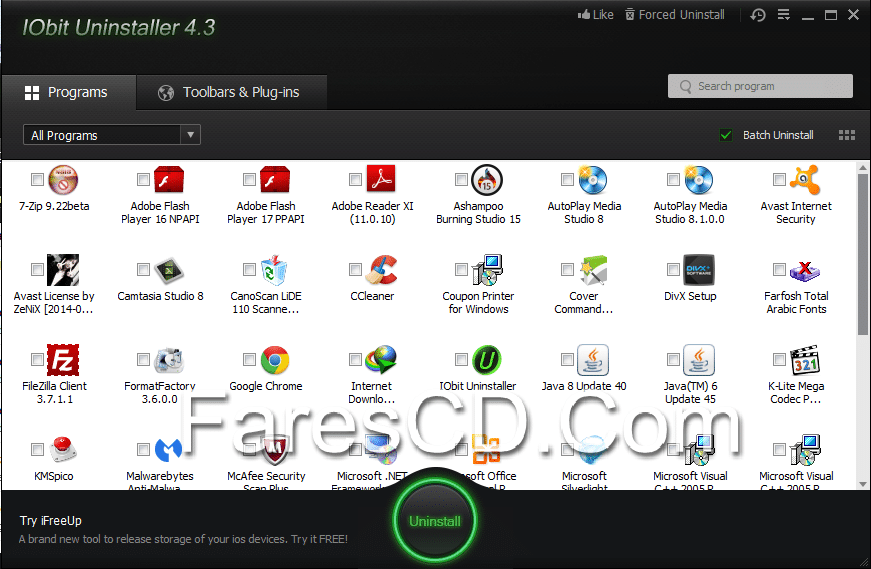The image size is (871, 569).
Task: Select the DivX Setup icon
Action: (699, 270)
